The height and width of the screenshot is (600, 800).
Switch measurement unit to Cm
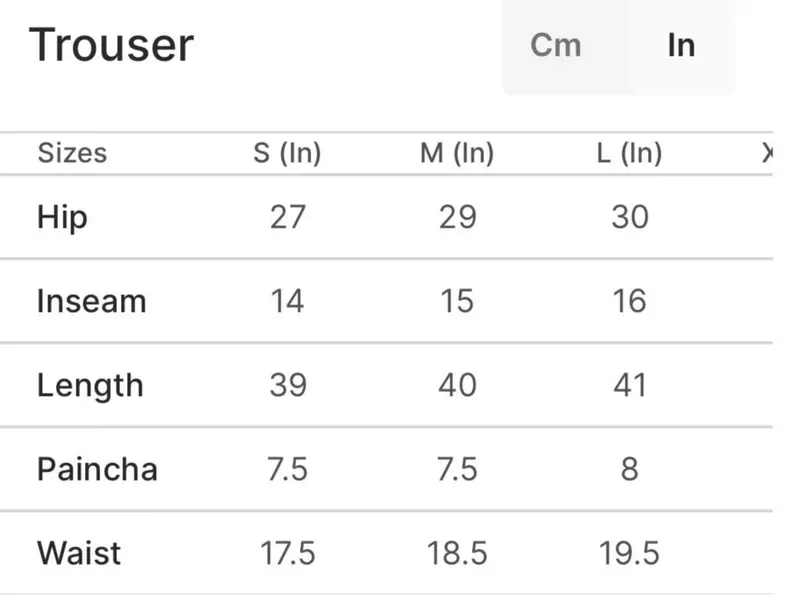pyautogui.click(x=556, y=46)
